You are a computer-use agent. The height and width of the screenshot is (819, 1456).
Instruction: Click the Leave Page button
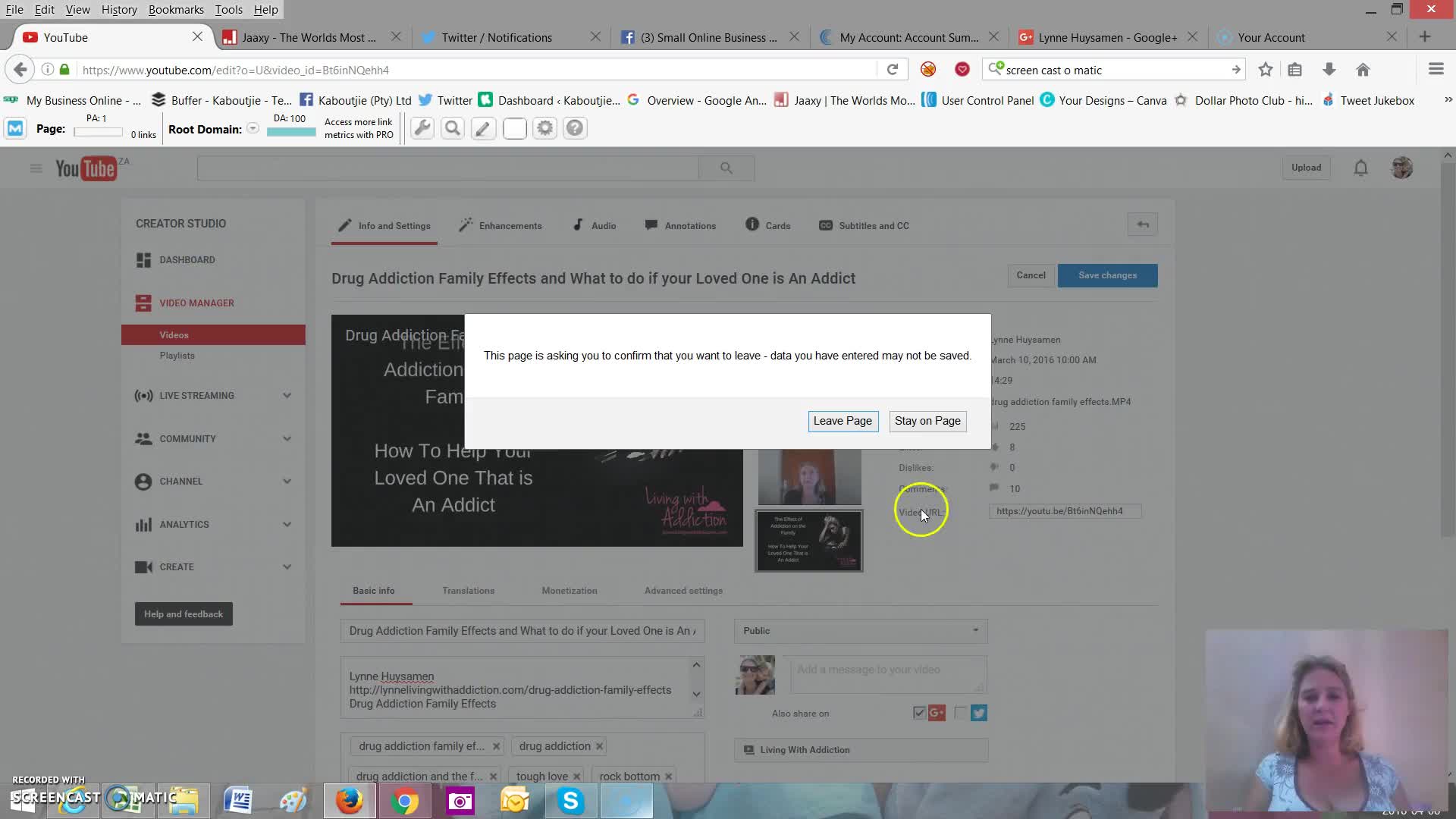tap(843, 421)
